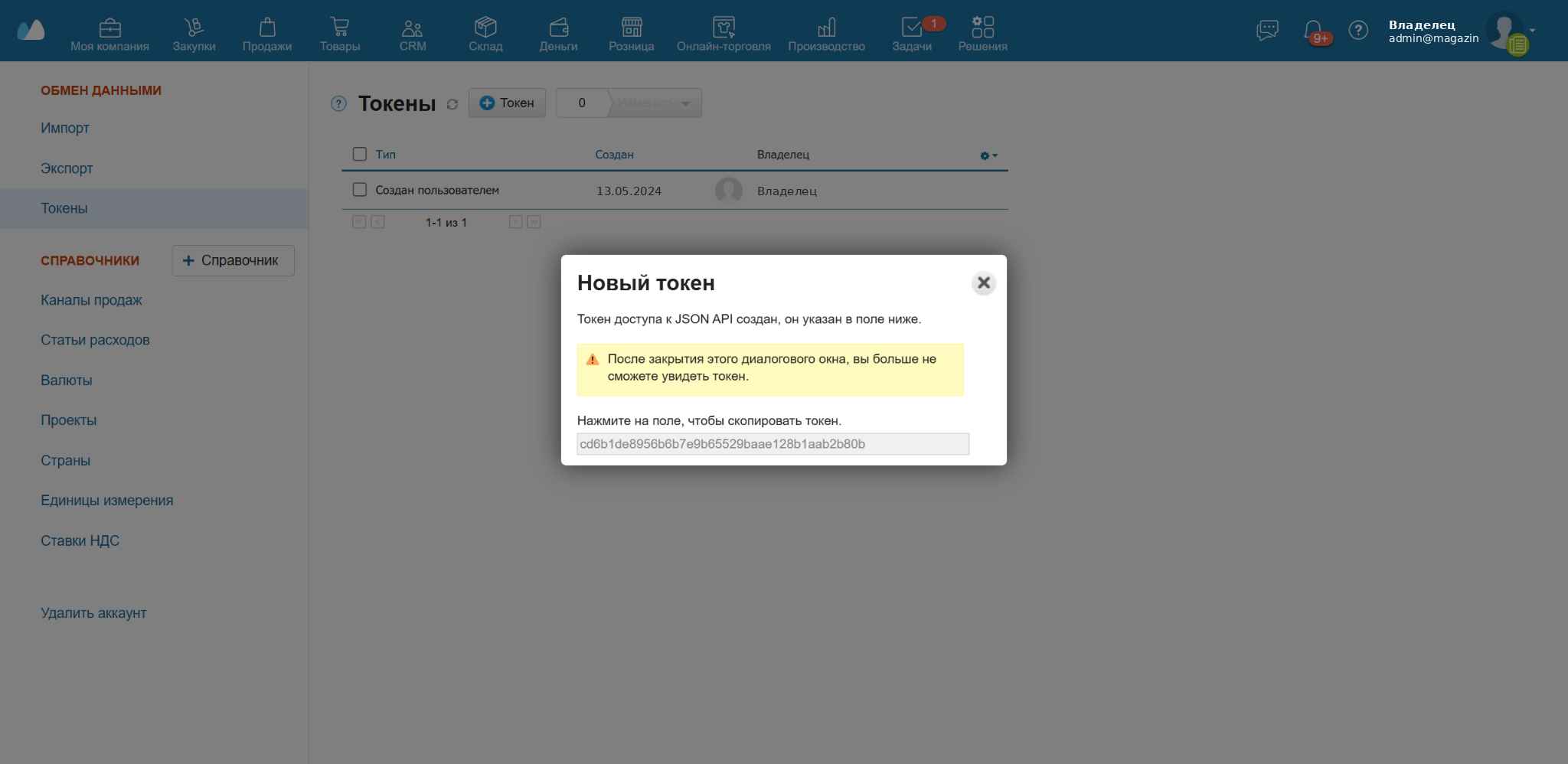Screen dimensions: 1568x764
Task: Open the Склад section
Action: 485,35
